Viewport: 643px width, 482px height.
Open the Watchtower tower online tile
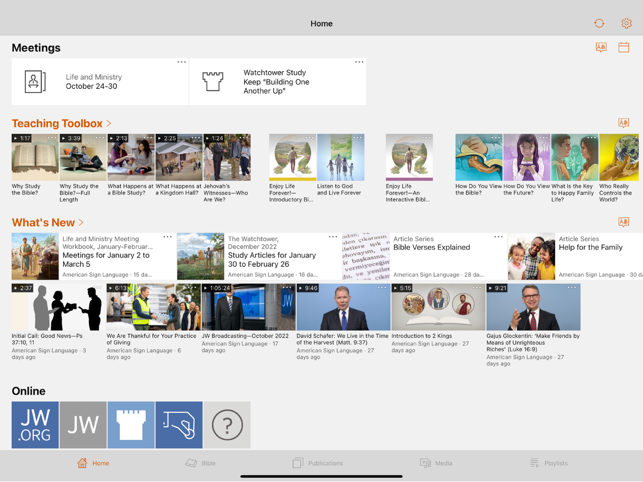tap(131, 425)
